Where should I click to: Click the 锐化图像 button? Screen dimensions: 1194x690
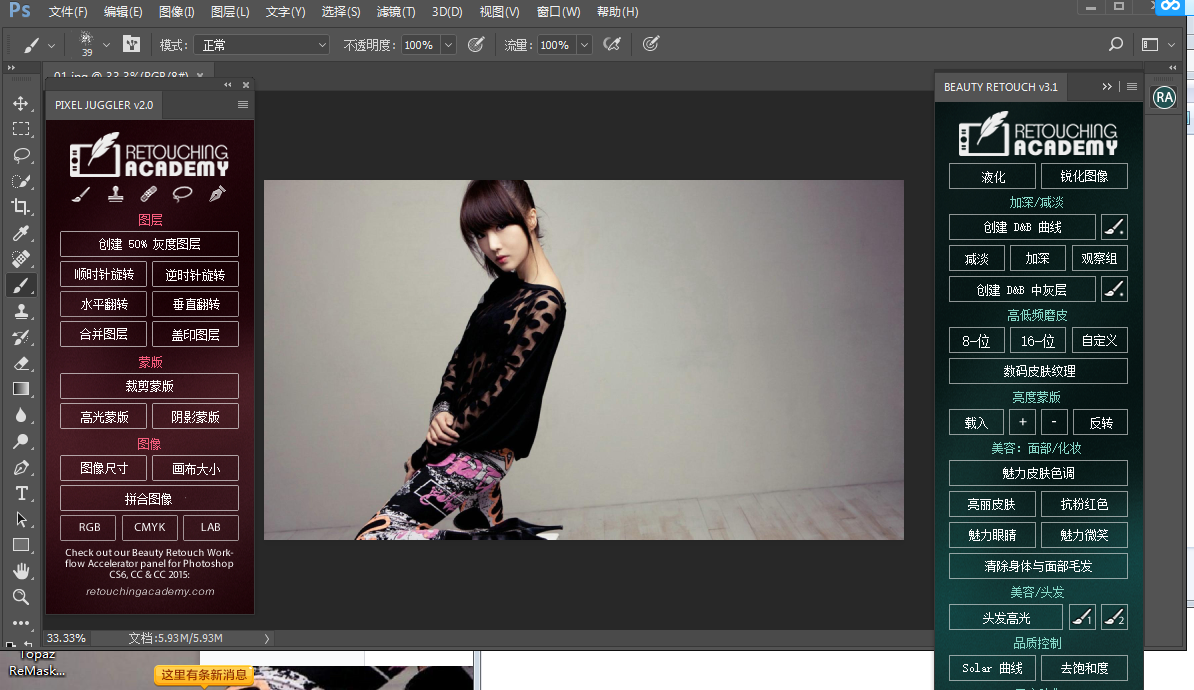click(1084, 176)
